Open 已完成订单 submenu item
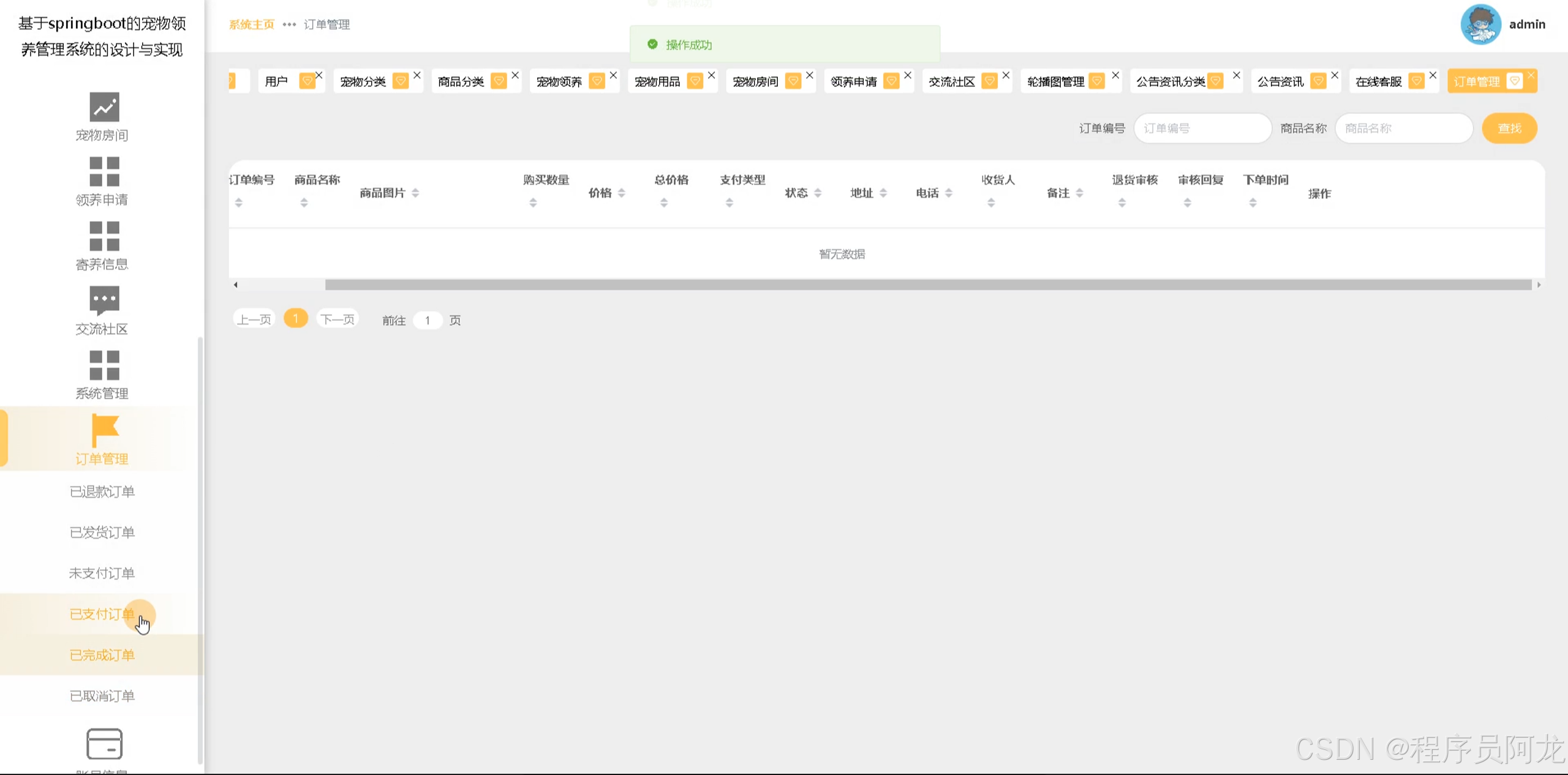Screen dimensions: 1568x775 (102, 655)
